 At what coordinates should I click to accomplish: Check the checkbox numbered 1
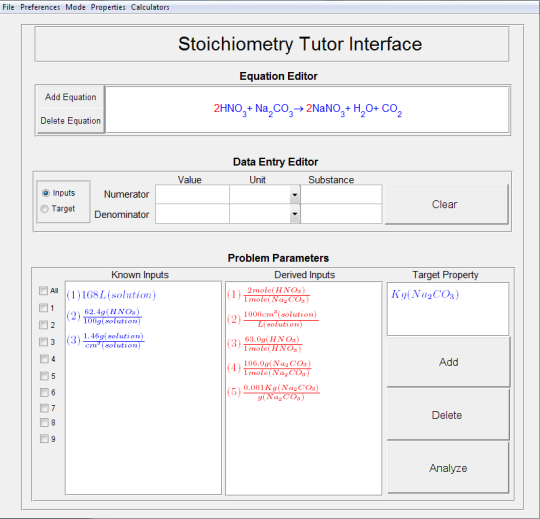click(x=43, y=308)
